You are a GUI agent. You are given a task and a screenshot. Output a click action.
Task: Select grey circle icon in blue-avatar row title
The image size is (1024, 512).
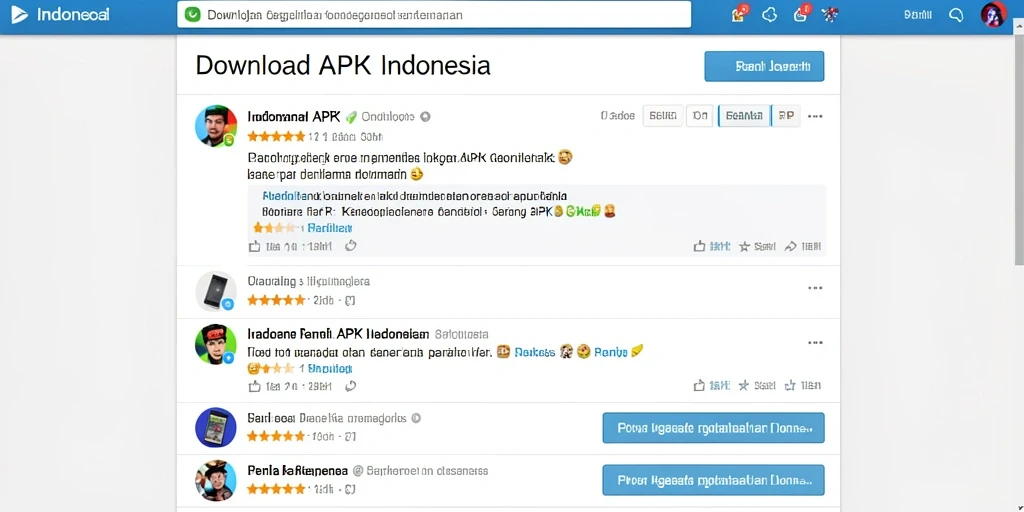pyautogui.click(x=416, y=418)
